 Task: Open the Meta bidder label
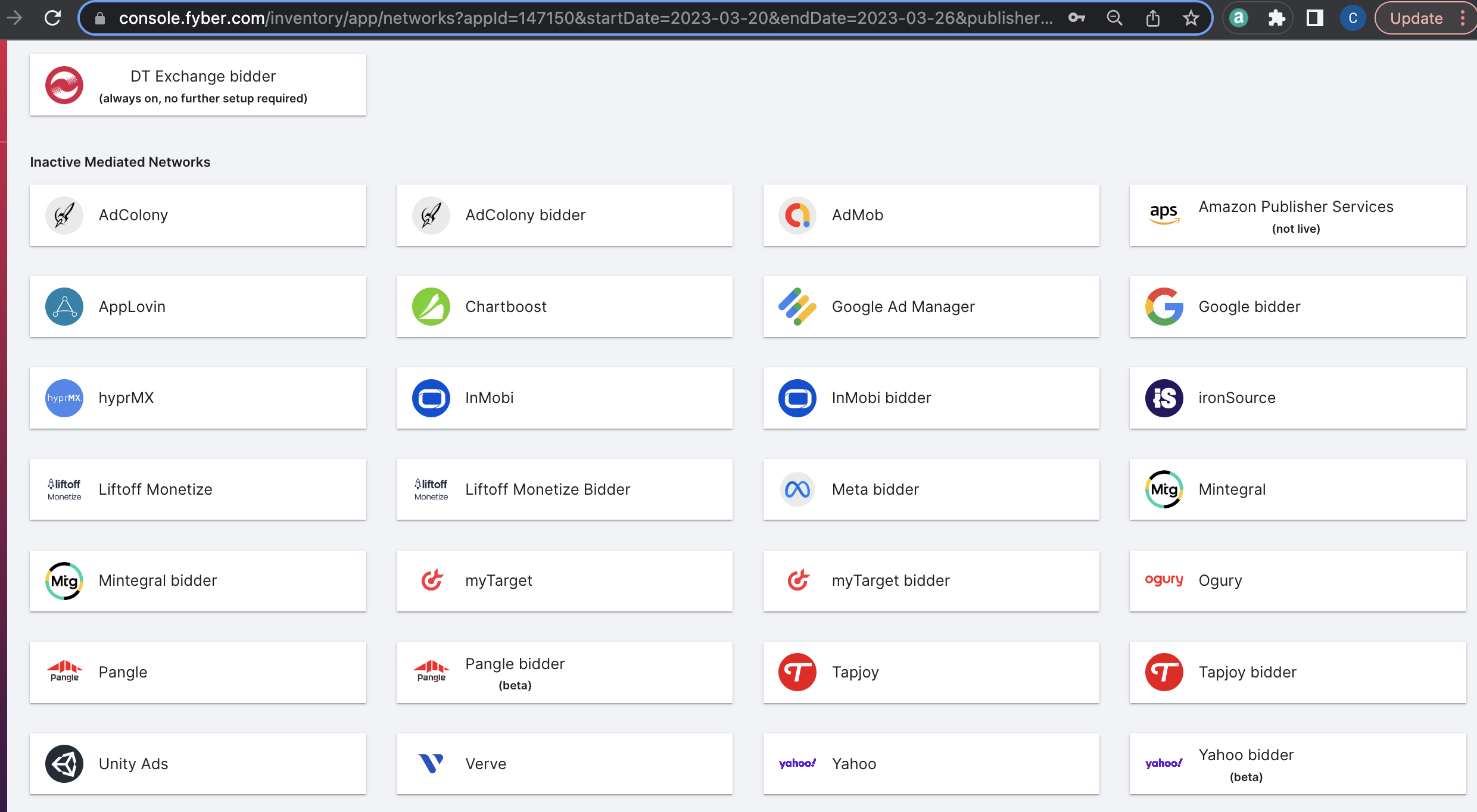[x=875, y=489]
